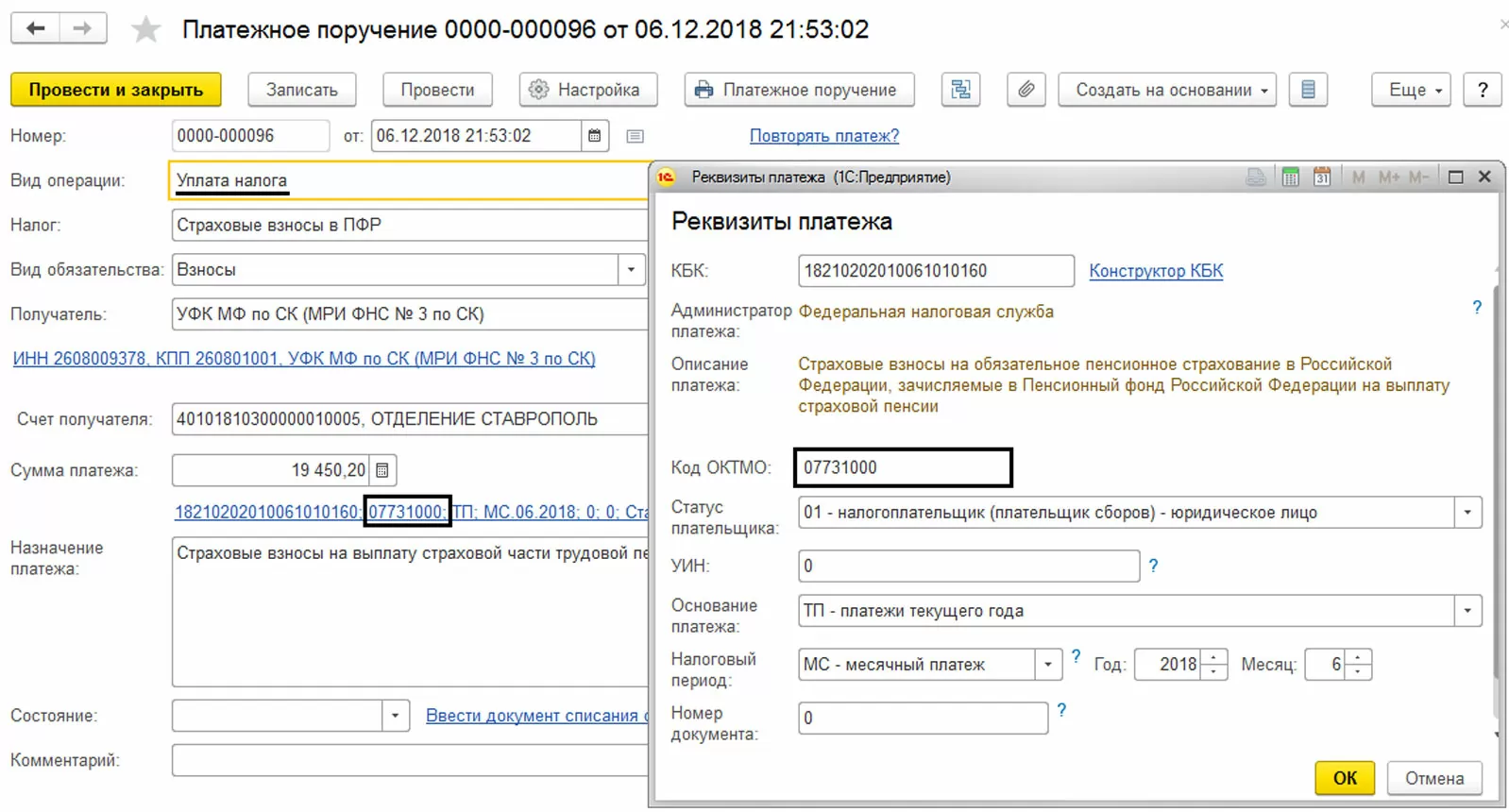This screenshot has width=1509, height=812.
Task: Go back with the left arrow button
Action: coord(36,28)
